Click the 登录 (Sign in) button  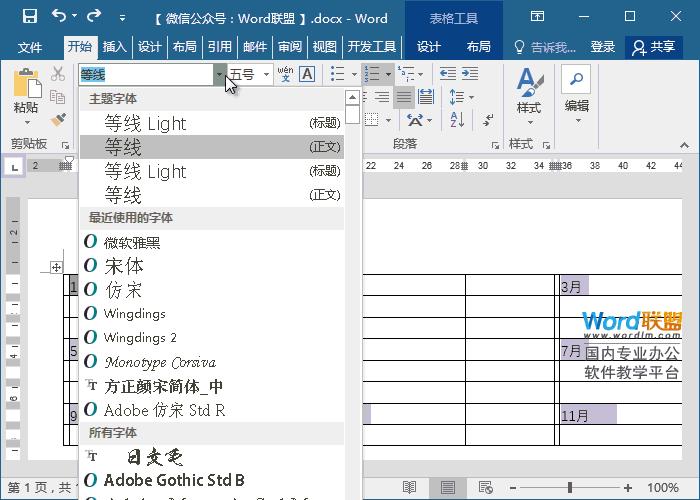click(x=602, y=47)
